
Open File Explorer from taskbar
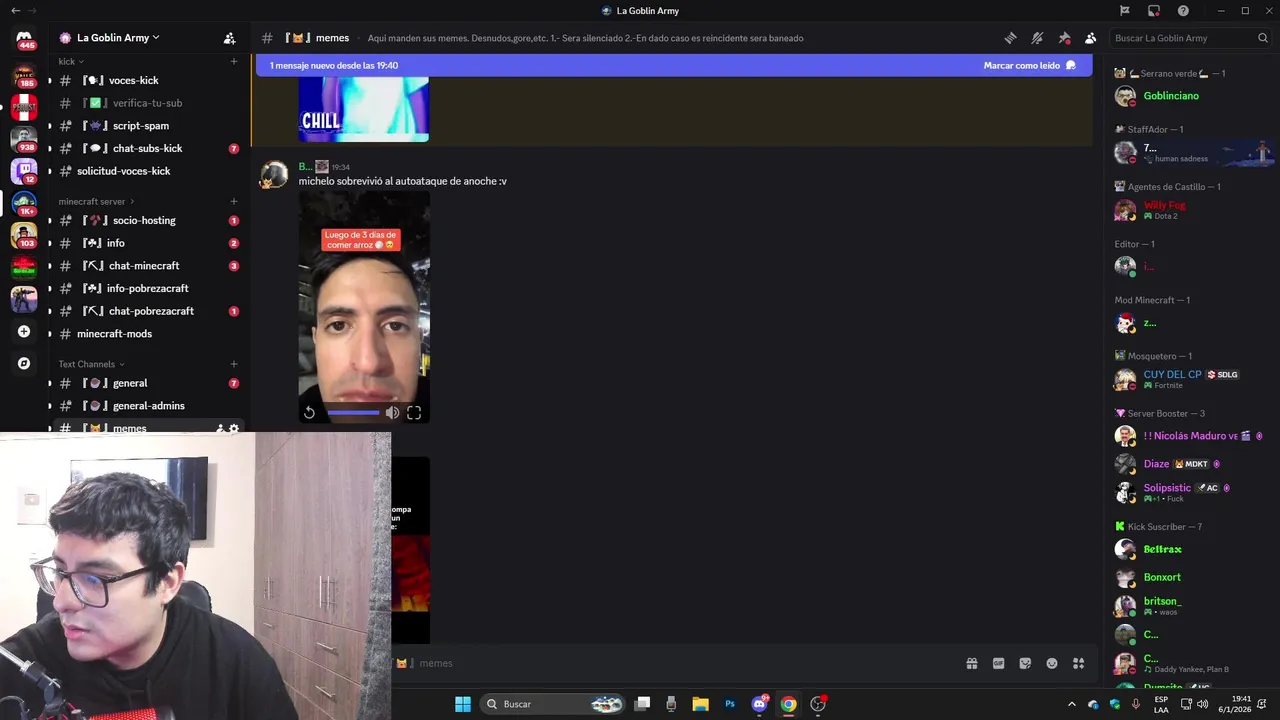click(x=700, y=704)
